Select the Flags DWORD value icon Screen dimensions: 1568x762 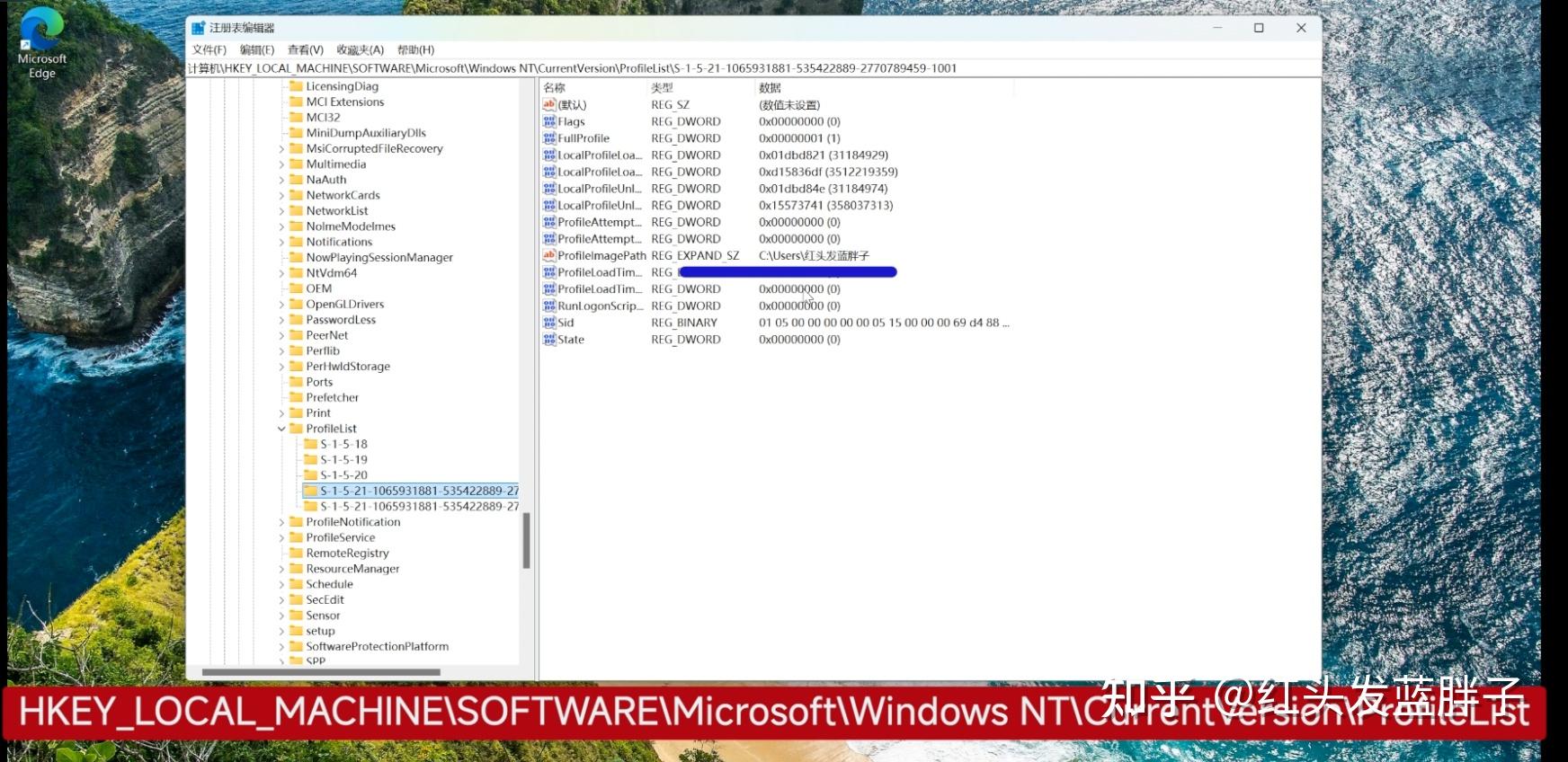(x=549, y=121)
